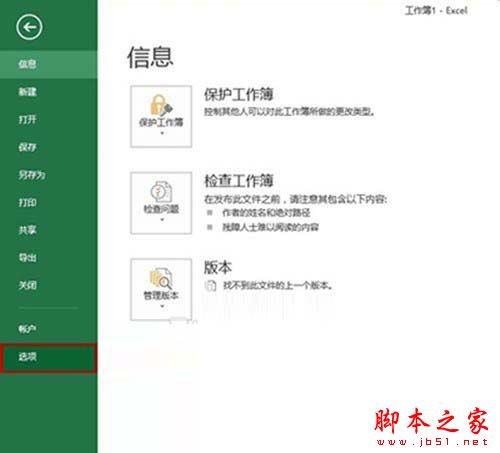
Task: Expand the 保护工作簿 dropdown arrow
Action: (x=162, y=133)
